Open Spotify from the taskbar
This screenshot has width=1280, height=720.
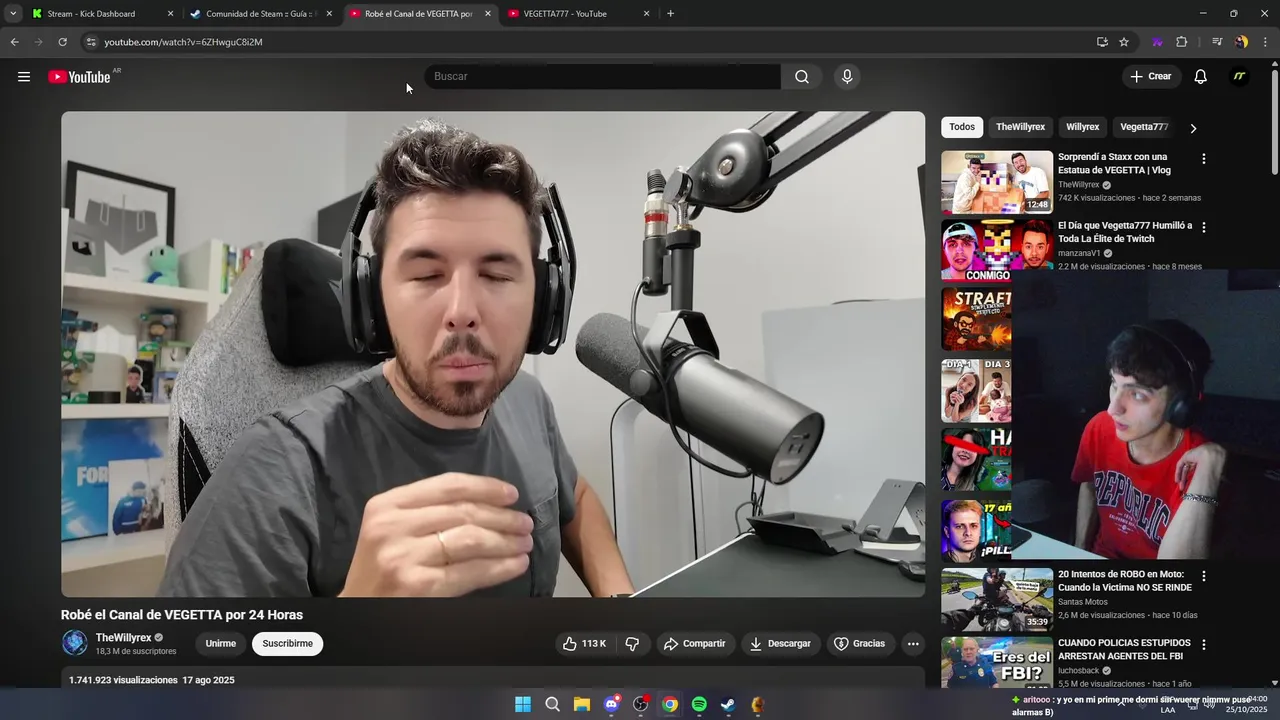(x=699, y=704)
